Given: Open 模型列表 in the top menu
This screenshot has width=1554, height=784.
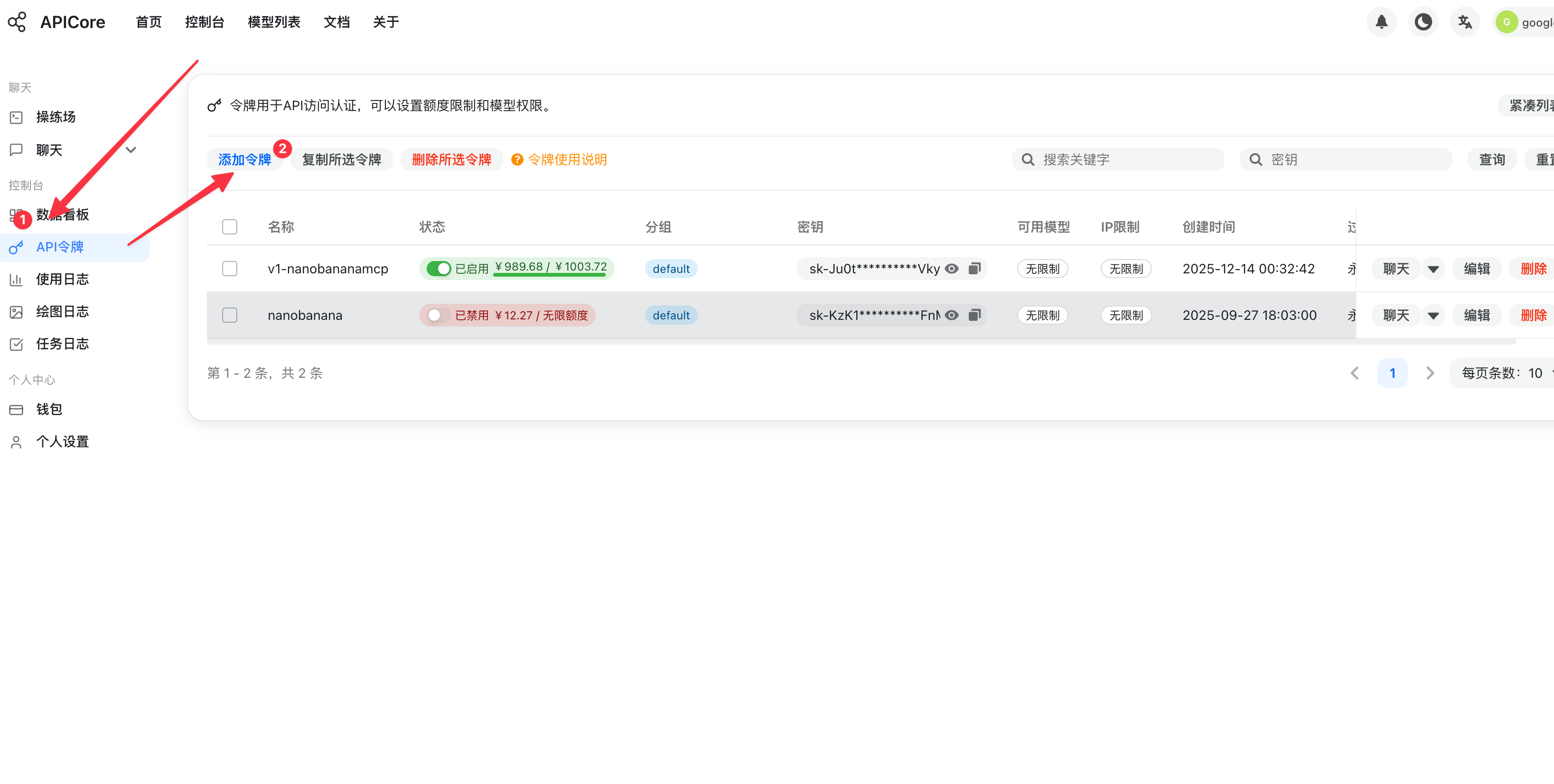Looking at the screenshot, I should 273,22.
